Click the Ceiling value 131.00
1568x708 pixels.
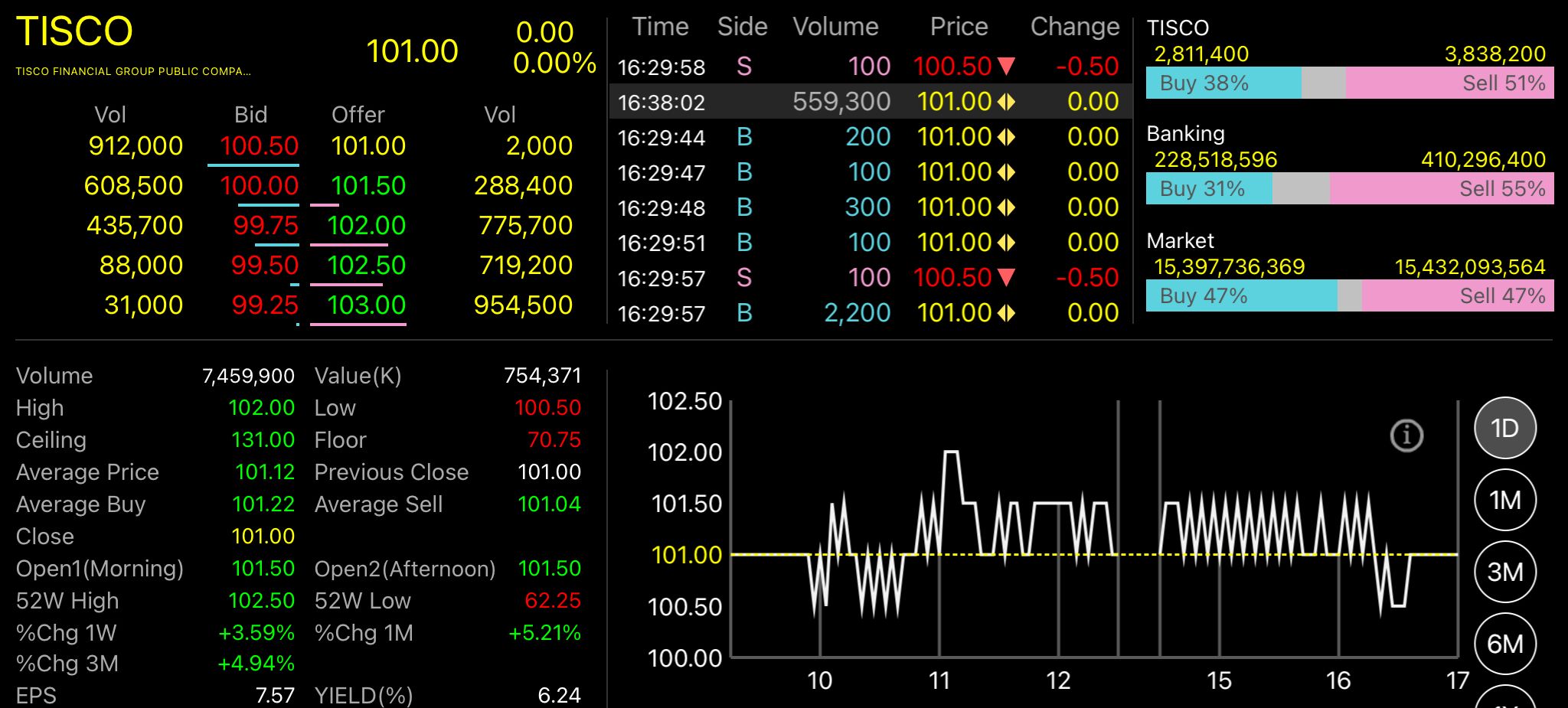[263, 440]
